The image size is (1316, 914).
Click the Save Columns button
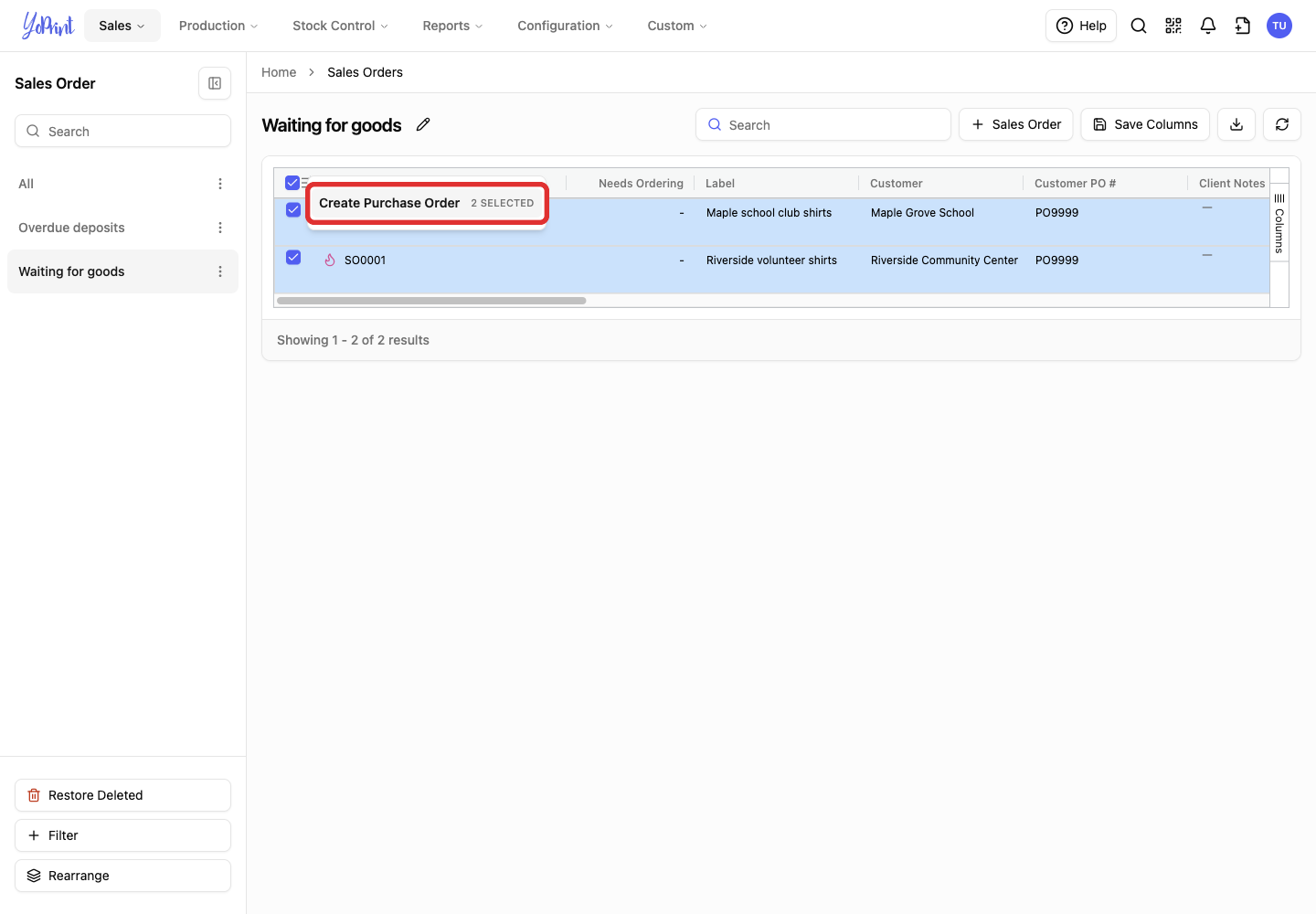pos(1145,124)
